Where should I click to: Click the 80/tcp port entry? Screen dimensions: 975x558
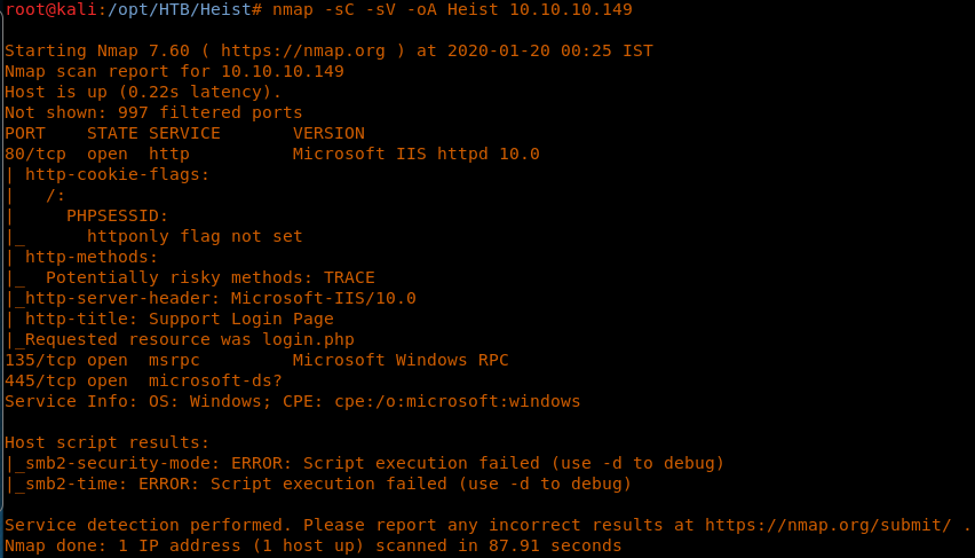tap(36, 154)
